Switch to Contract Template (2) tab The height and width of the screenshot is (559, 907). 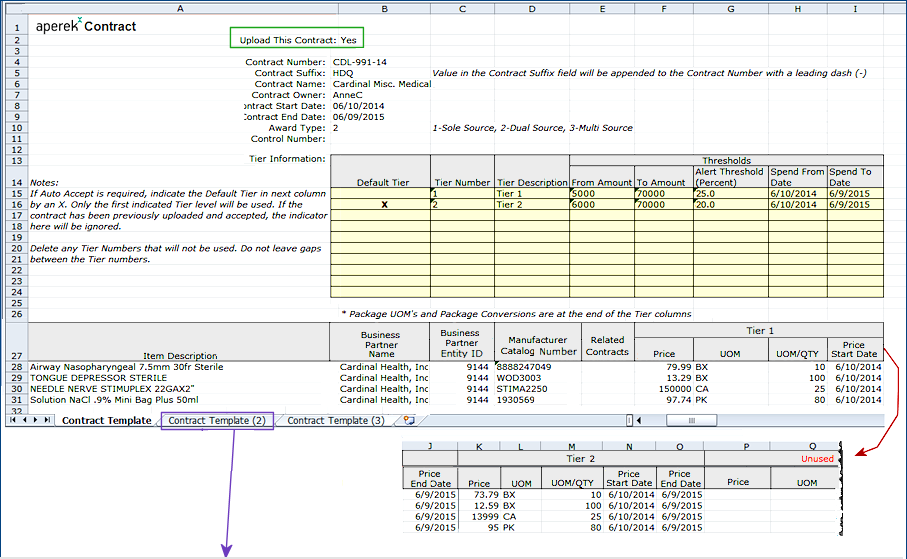tap(217, 421)
